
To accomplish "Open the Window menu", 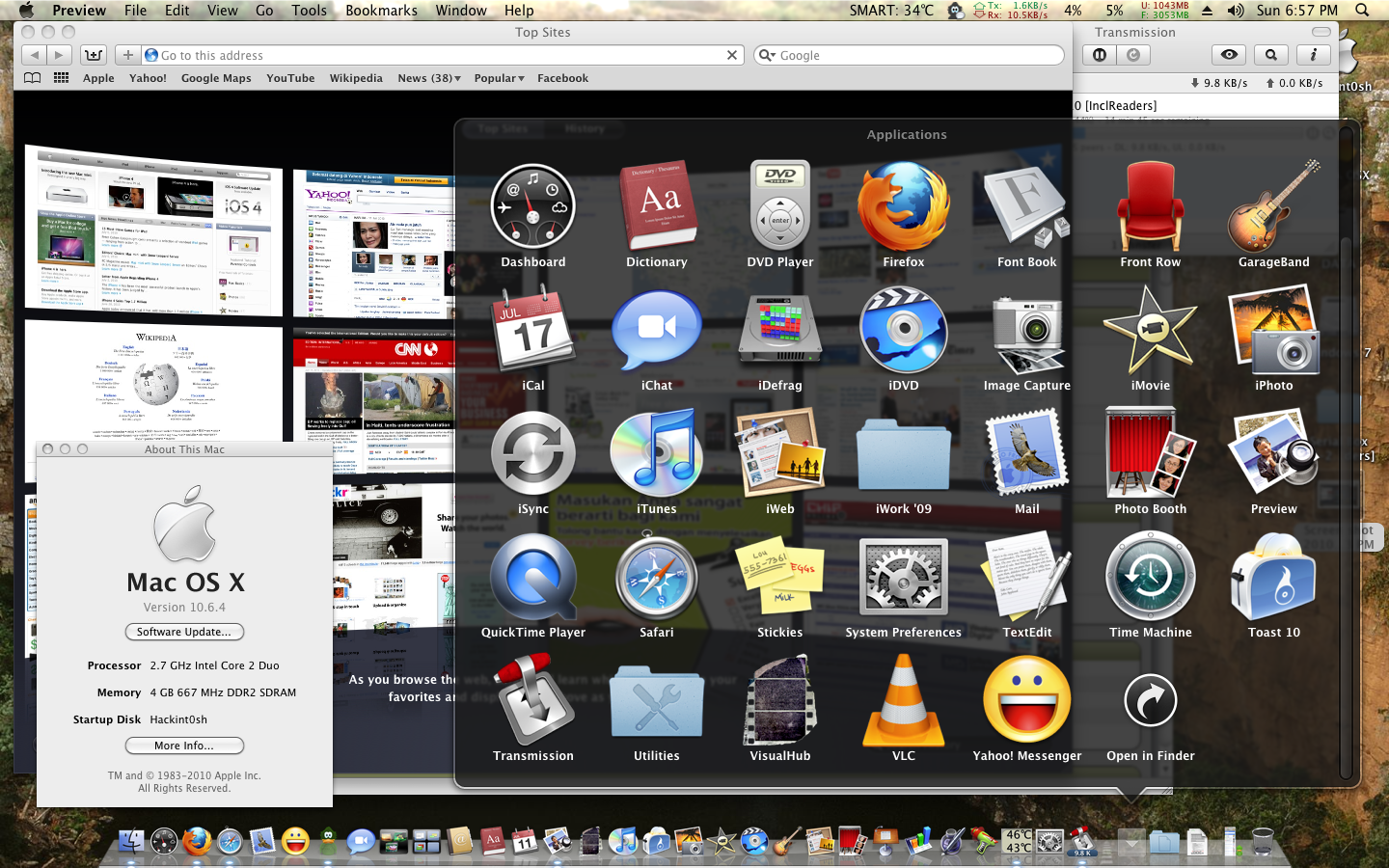I will (461, 11).
